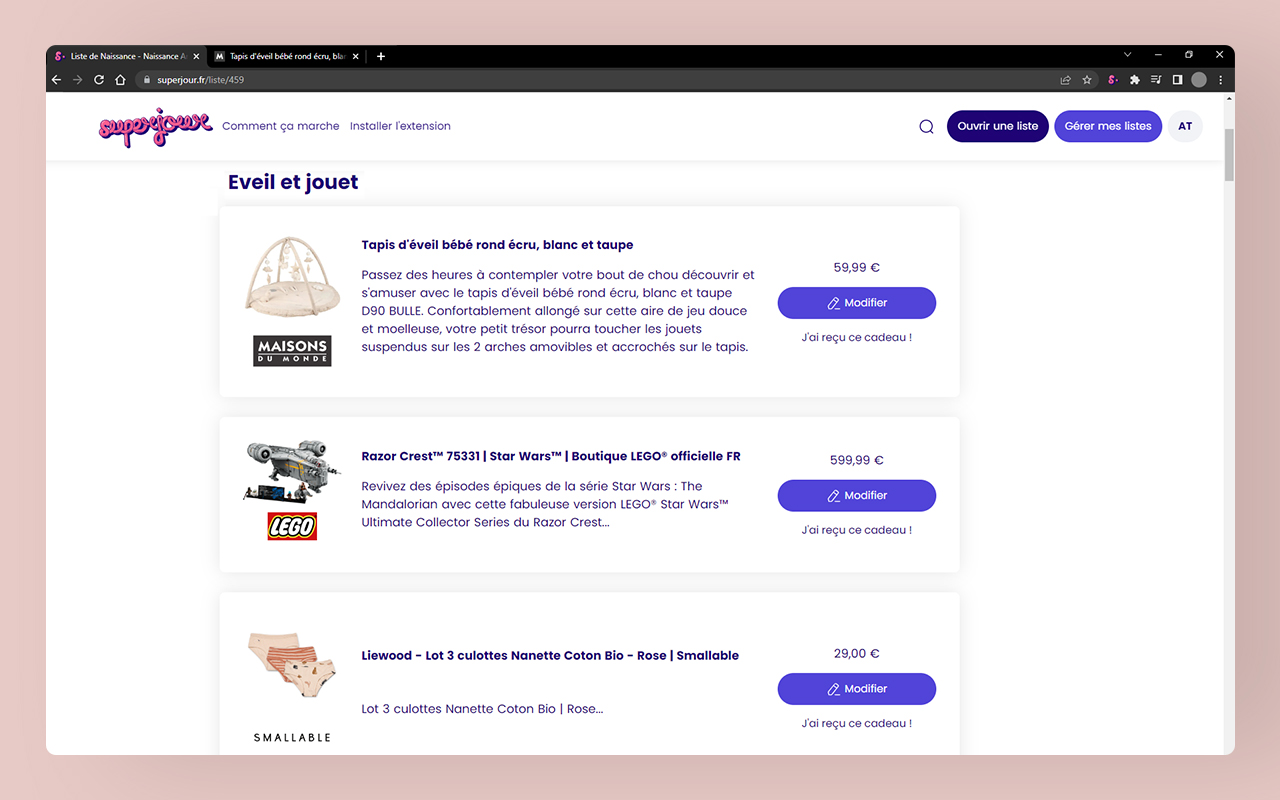
Task: Go forward in browser history
Action: (77, 80)
